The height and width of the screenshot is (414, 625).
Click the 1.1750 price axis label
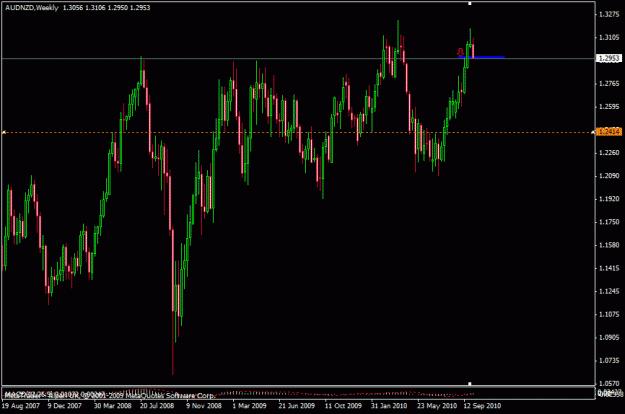click(609, 222)
